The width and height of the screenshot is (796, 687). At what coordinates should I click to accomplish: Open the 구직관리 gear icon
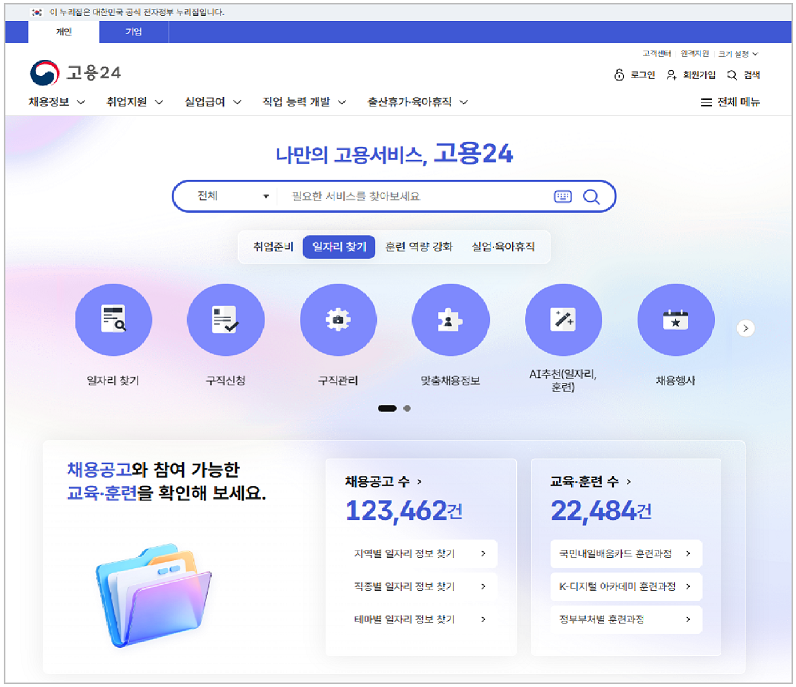coord(338,320)
